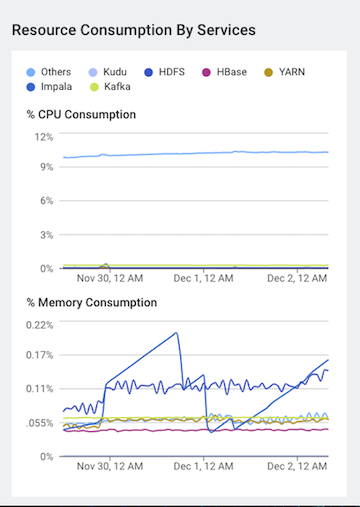This screenshot has height=507, width=360.
Task: Click the % Memory Consumption chart heading
Action: click(x=92, y=303)
